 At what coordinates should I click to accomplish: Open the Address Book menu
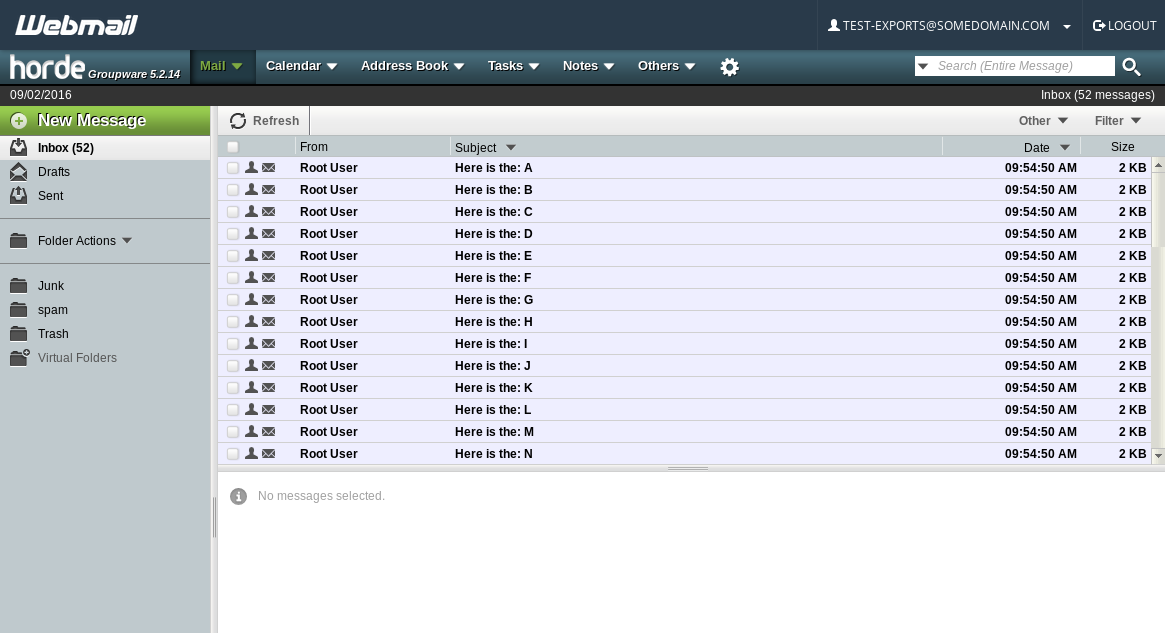point(412,66)
